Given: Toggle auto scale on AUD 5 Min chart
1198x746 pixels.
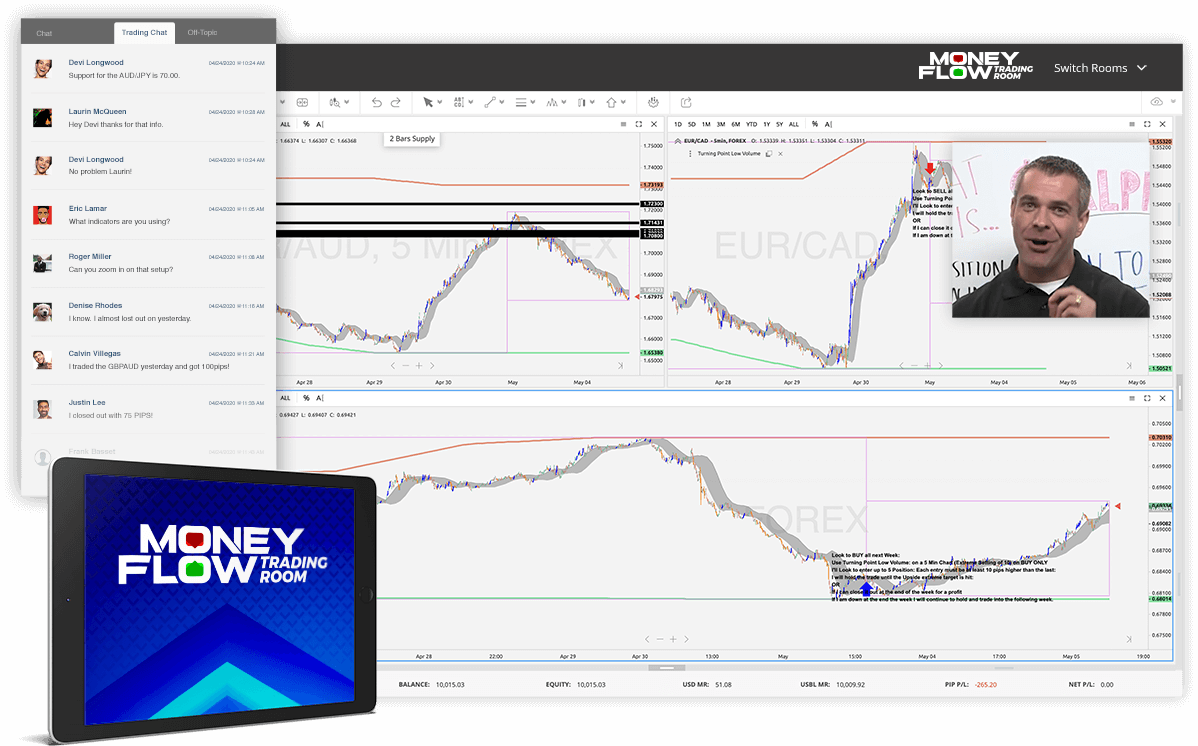Looking at the screenshot, I should 320,124.
